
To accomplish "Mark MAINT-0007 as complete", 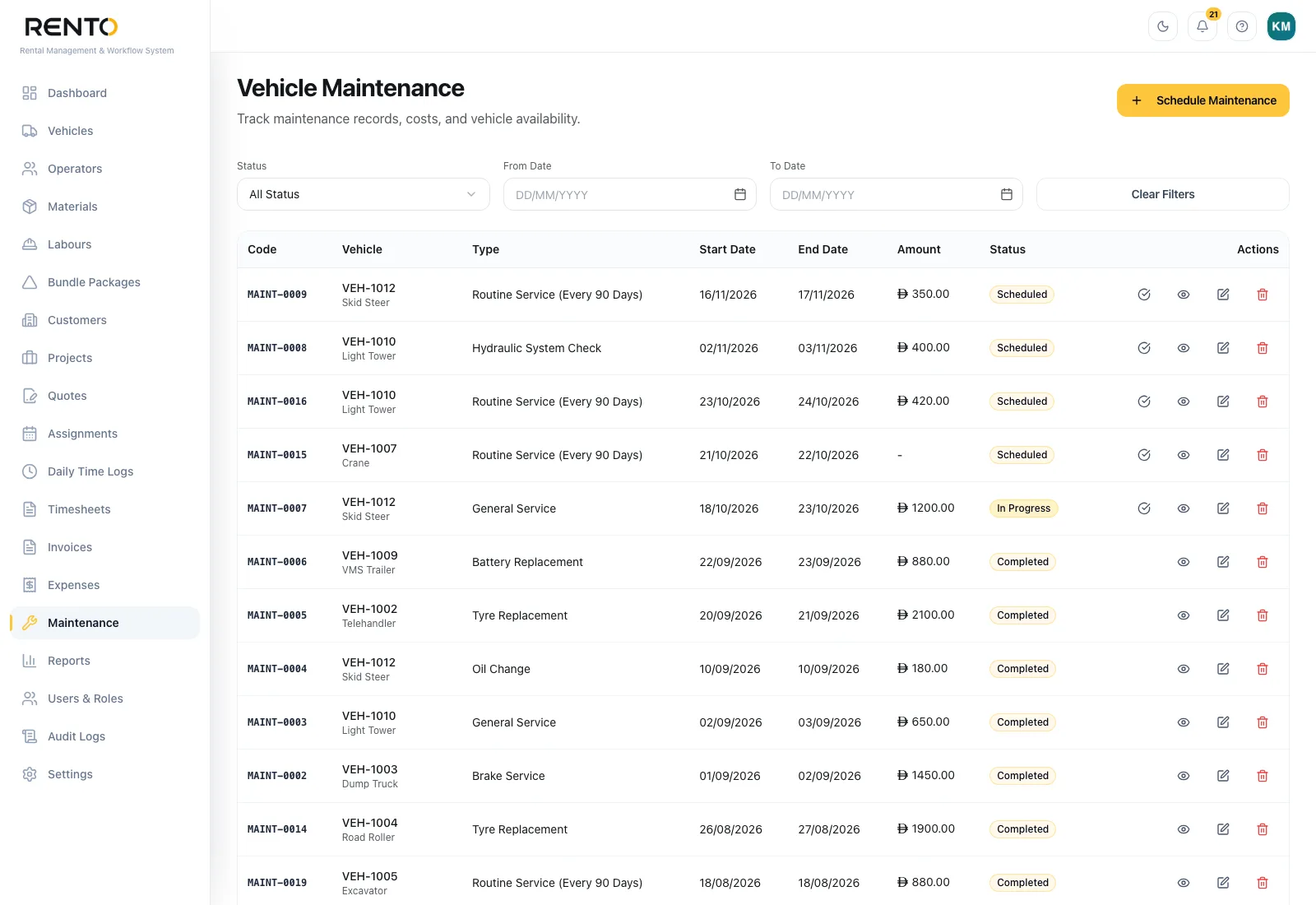I will [1144, 508].
